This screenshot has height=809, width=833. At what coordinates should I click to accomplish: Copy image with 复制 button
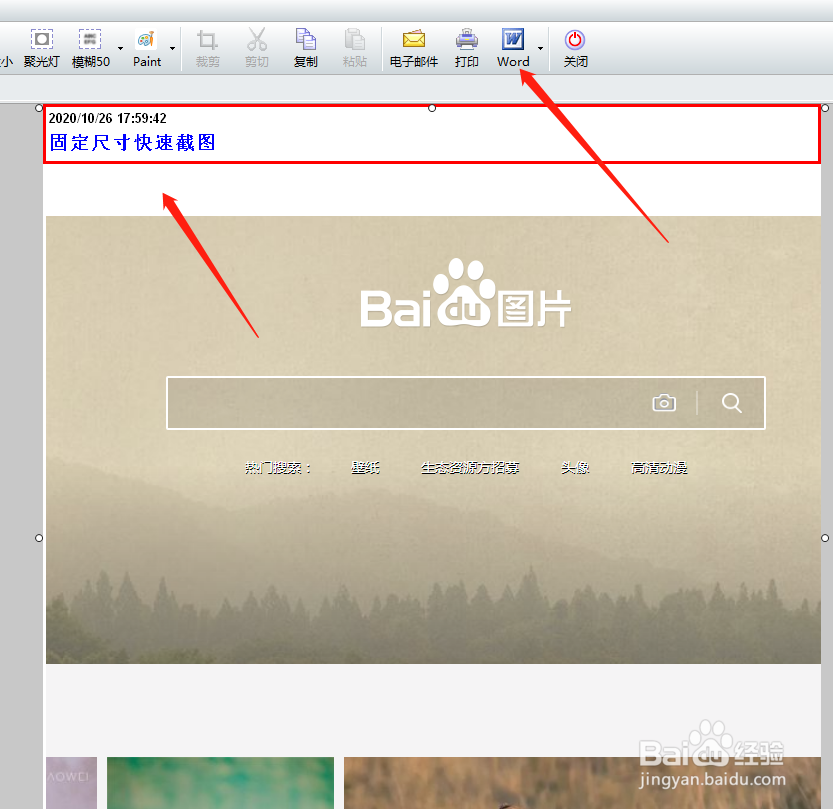(305, 48)
